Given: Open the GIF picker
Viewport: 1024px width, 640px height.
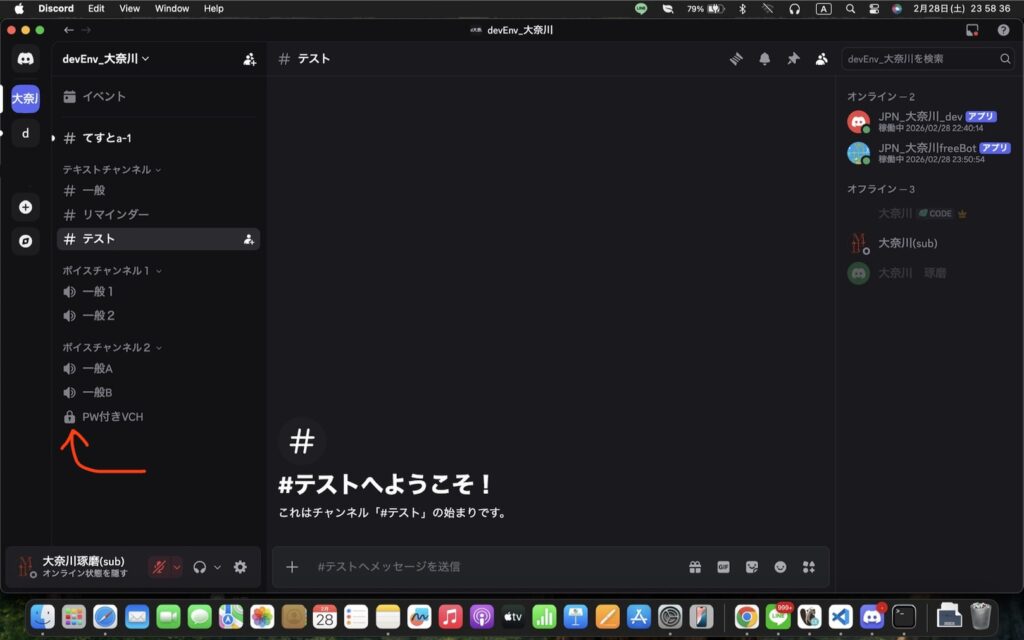Looking at the screenshot, I should [723, 567].
